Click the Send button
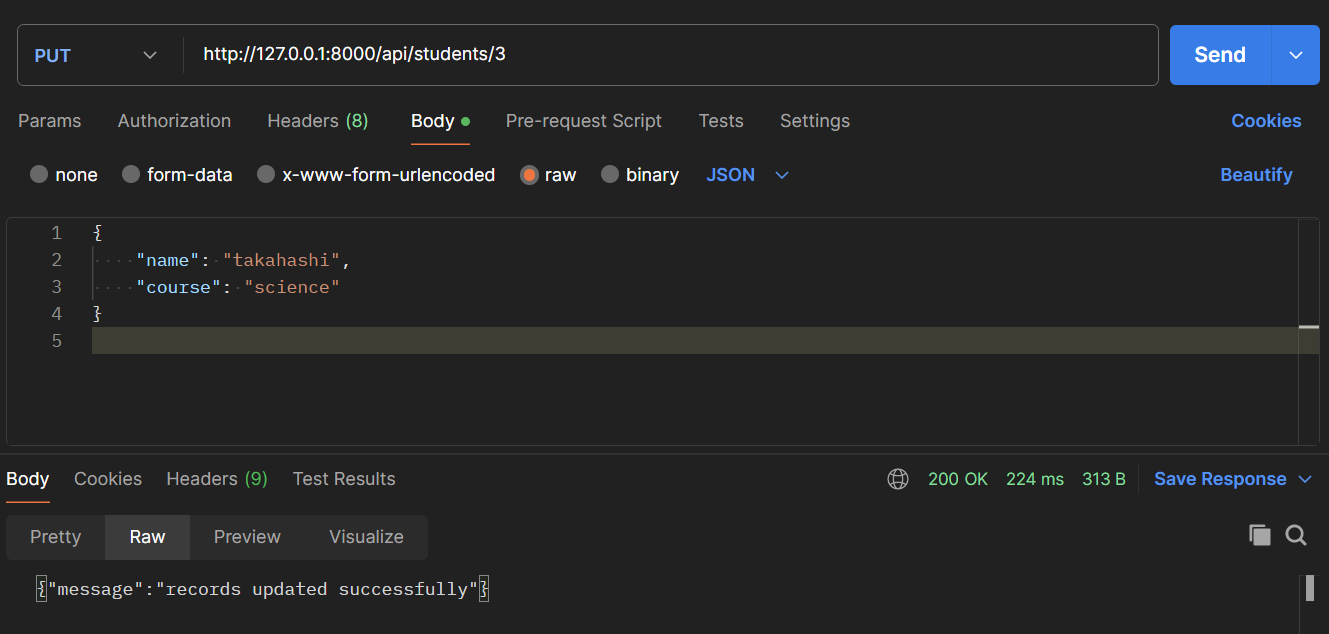 pyautogui.click(x=1219, y=54)
